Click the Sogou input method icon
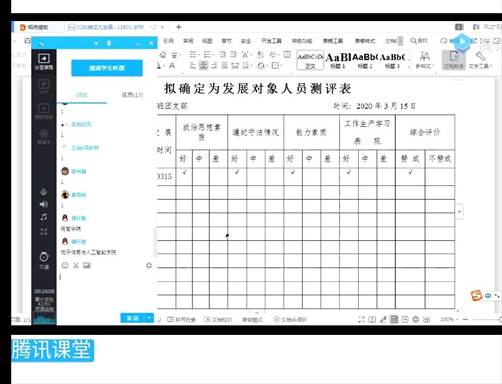This screenshot has width=502, height=384. tap(477, 295)
